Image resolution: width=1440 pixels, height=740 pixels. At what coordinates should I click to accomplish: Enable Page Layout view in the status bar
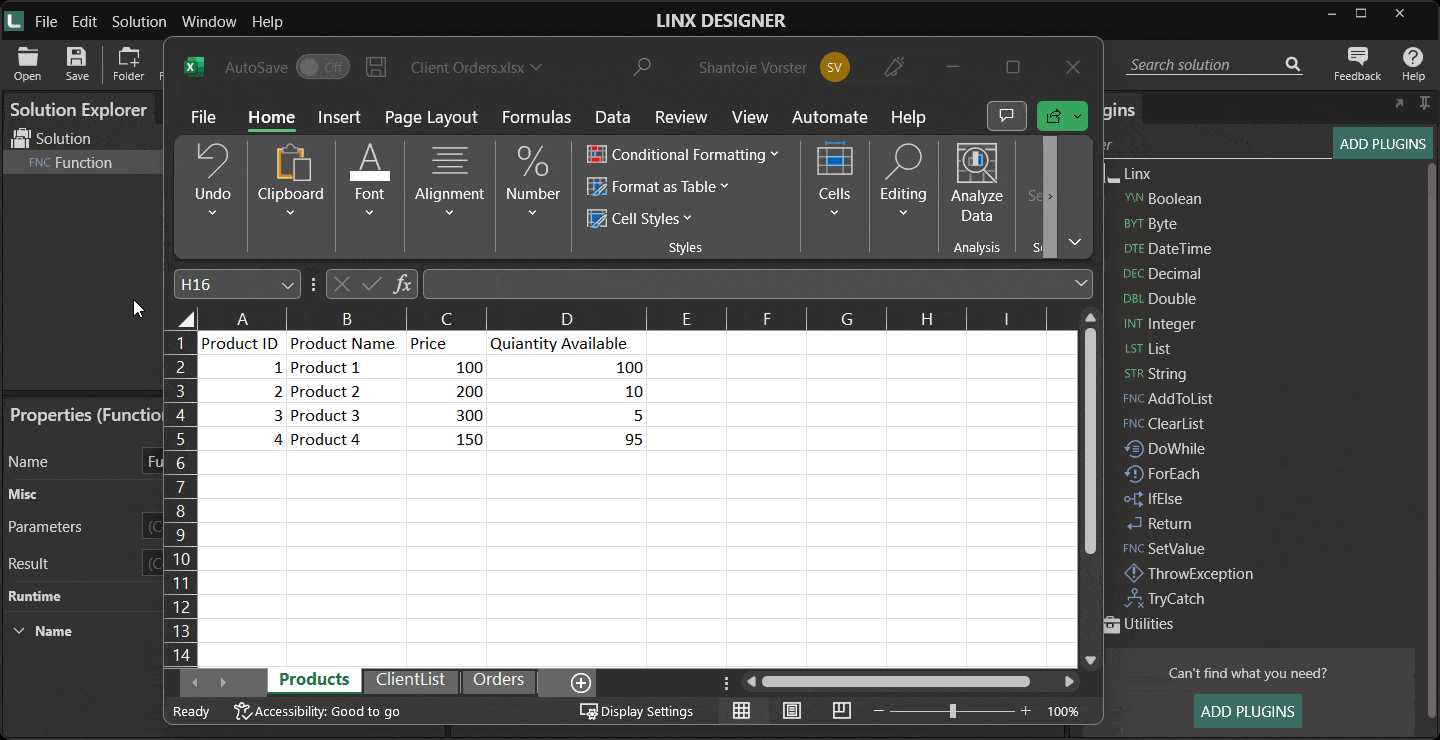791,710
